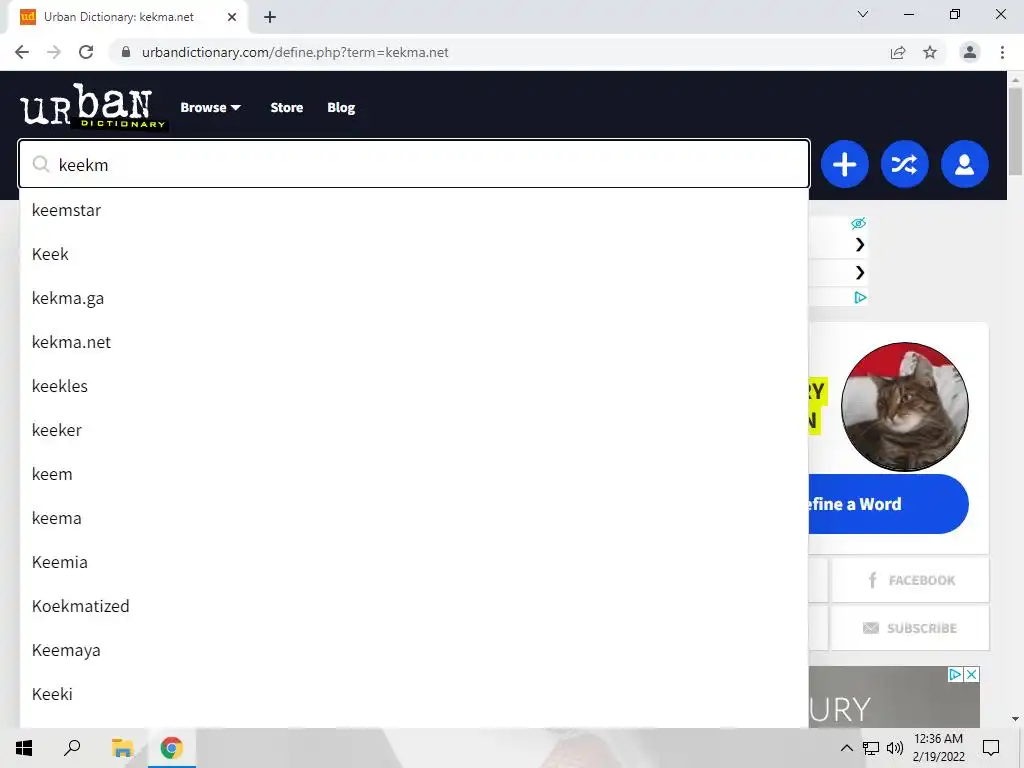The image size is (1024, 768).
Task: Choose suggestion kekma.net
Action: pos(414,342)
